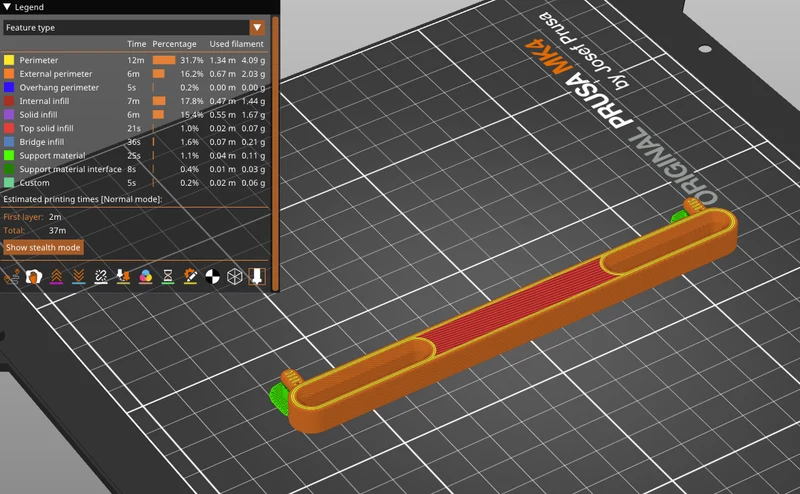Select the Support material interface label
The image size is (800, 494).
(x=70, y=169)
